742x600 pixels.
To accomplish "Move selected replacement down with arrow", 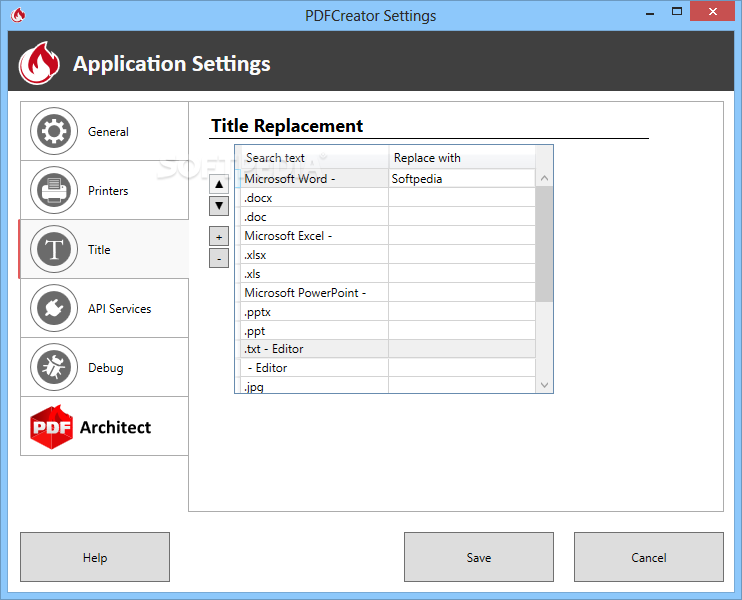I will point(219,206).
